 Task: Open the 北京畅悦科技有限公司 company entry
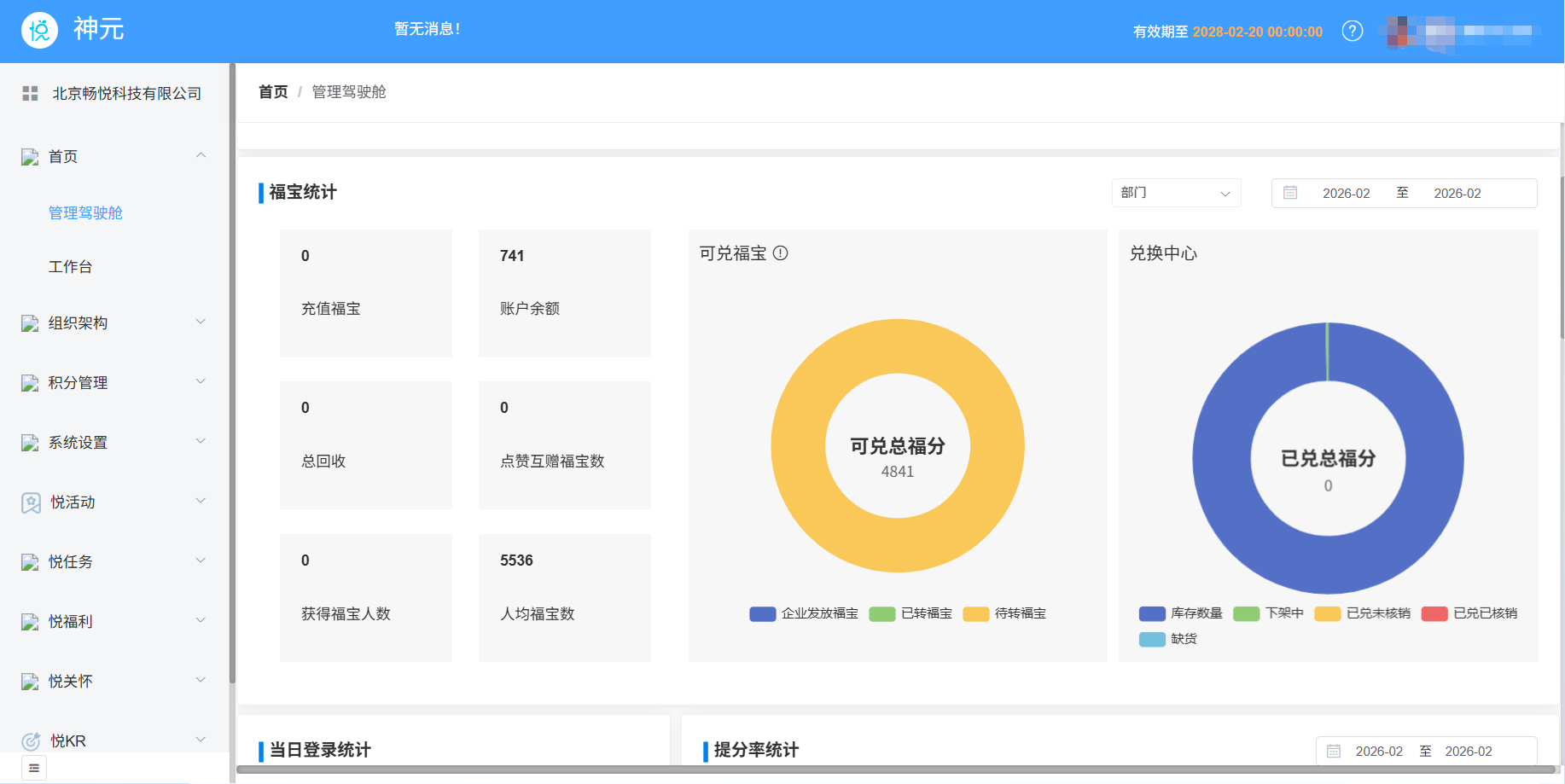(x=125, y=93)
